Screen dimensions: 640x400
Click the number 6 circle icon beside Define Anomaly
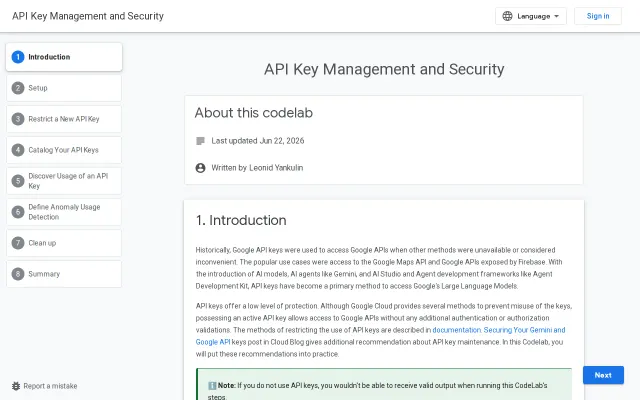(18, 212)
